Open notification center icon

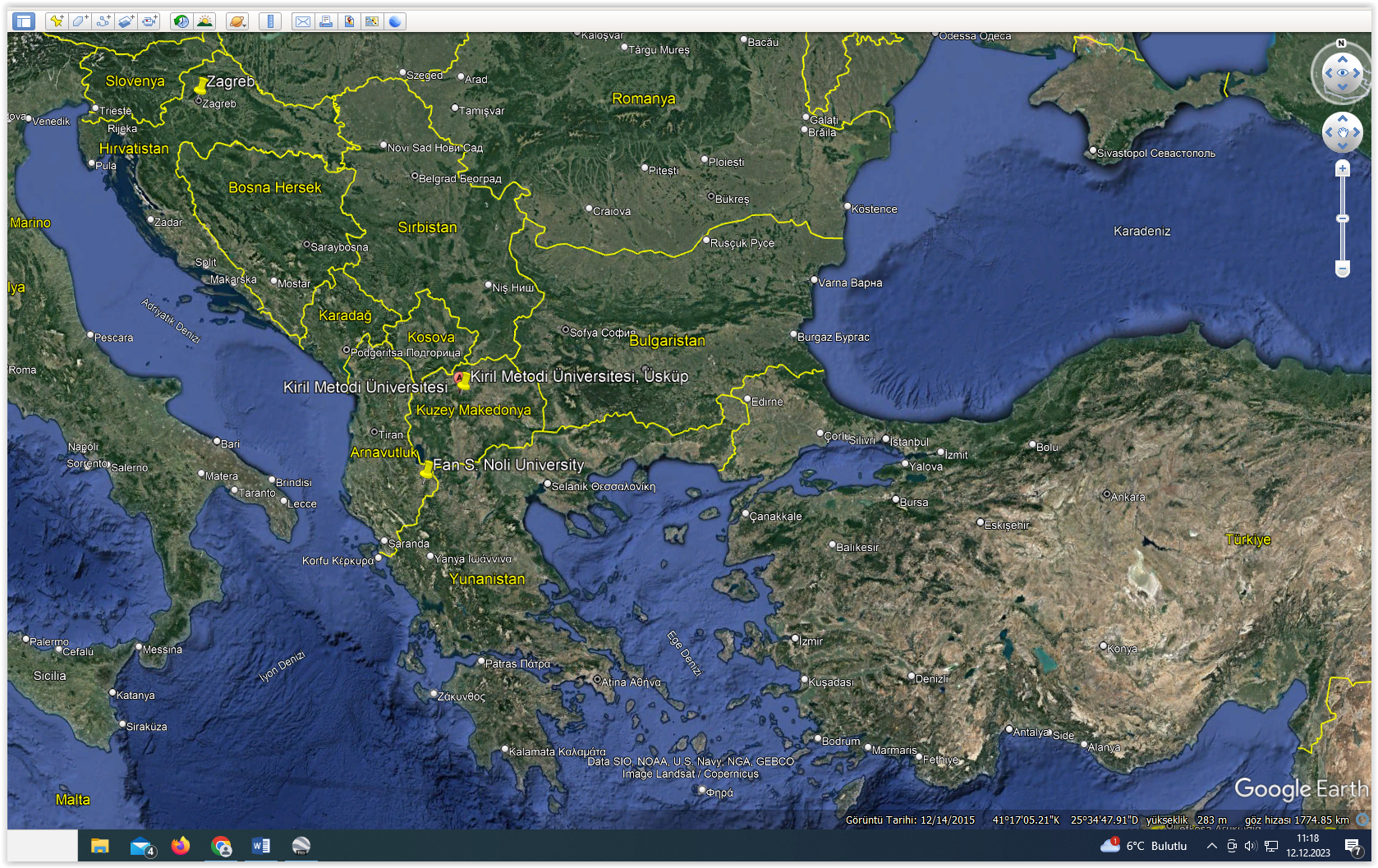1353,846
